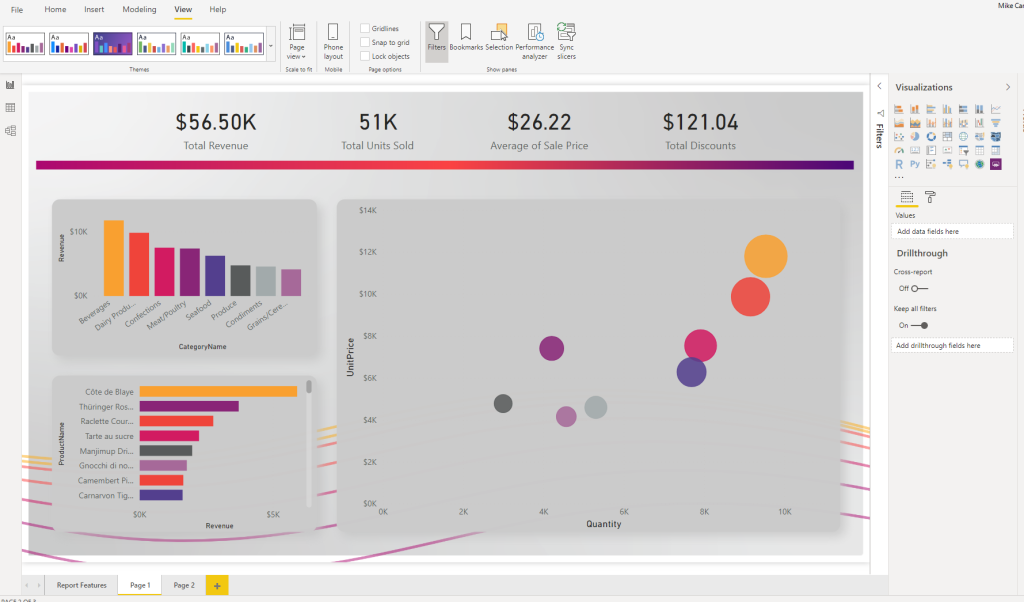Viewport: 1024px width, 602px height.
Task: Click the Average of Sale Price card
Action: (x=539, y=131)
